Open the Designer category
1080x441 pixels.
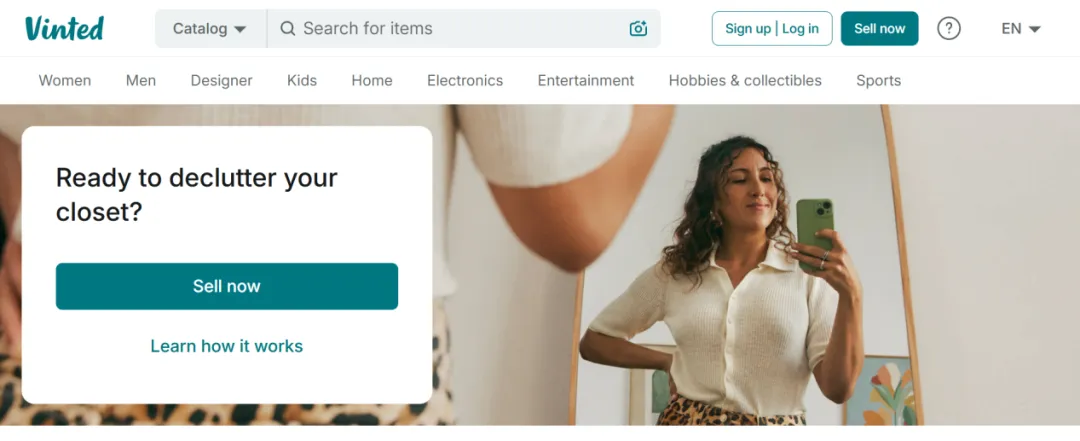coord(222,81)
